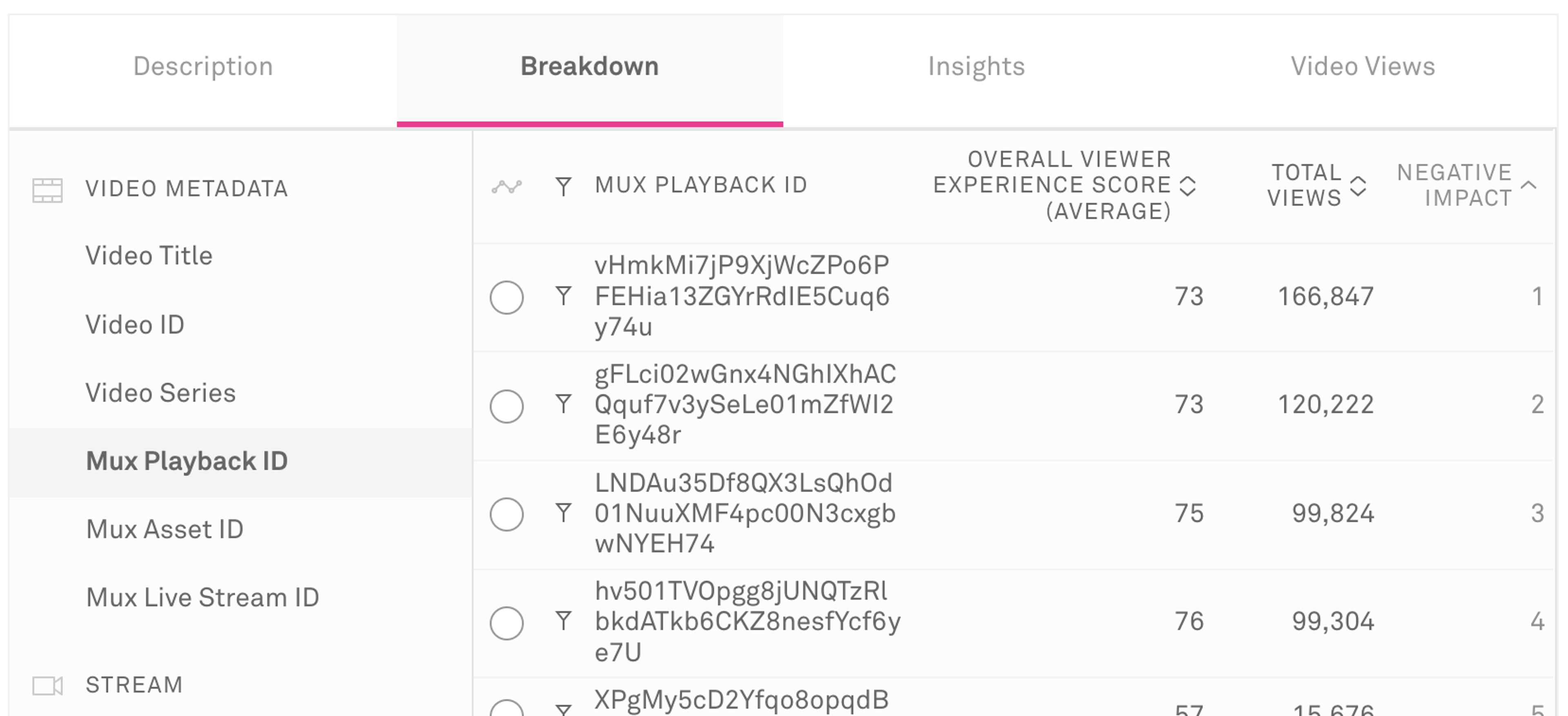Image resolution: width=1568 pixels, height=716 pixels.
Task: Click the trend line chart icon in header
Action: 507,186
